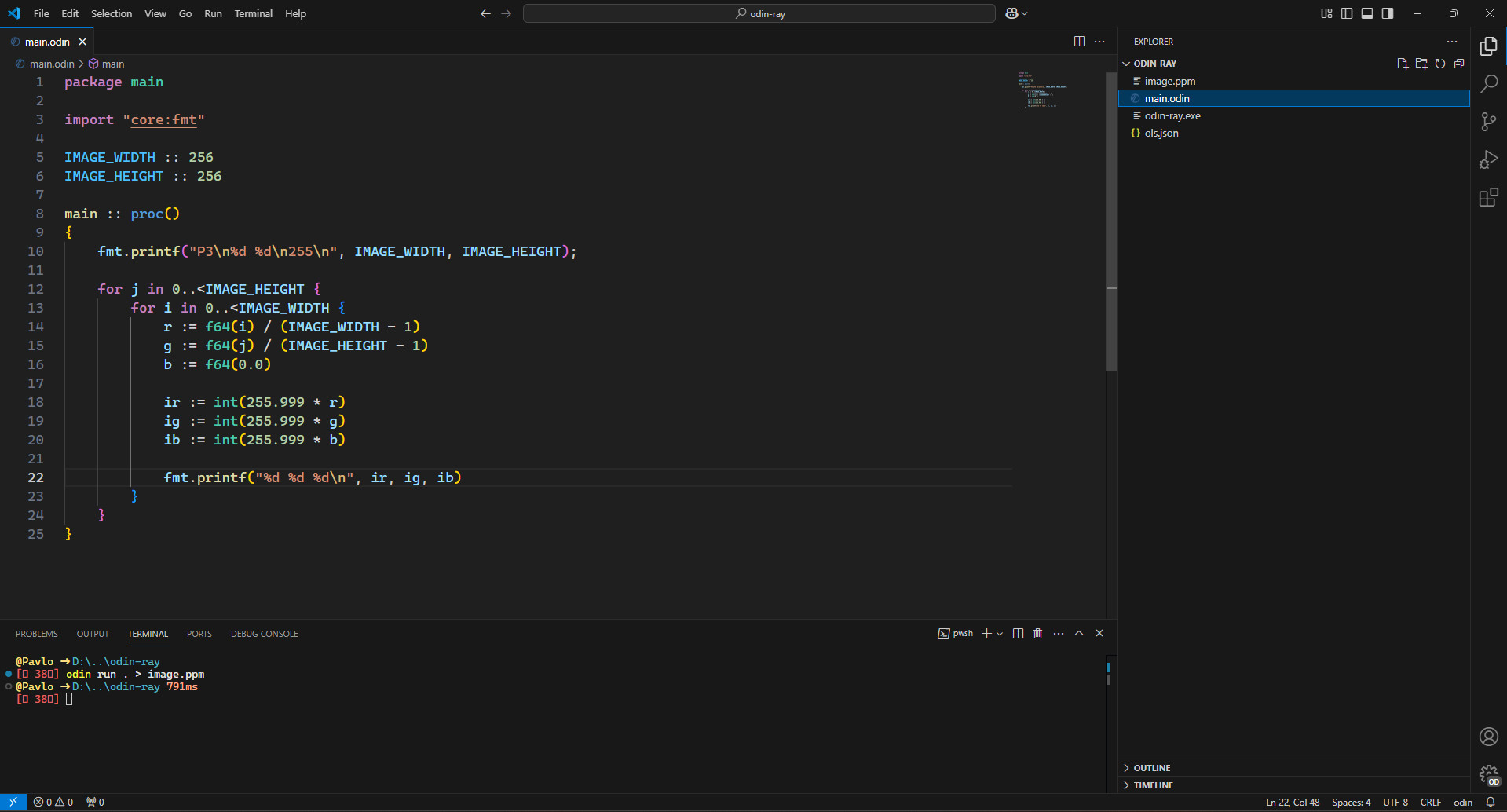This screenshot has height=812, width=1507.
Task: Toggle the primary side bar
Action: [1347, 13]
